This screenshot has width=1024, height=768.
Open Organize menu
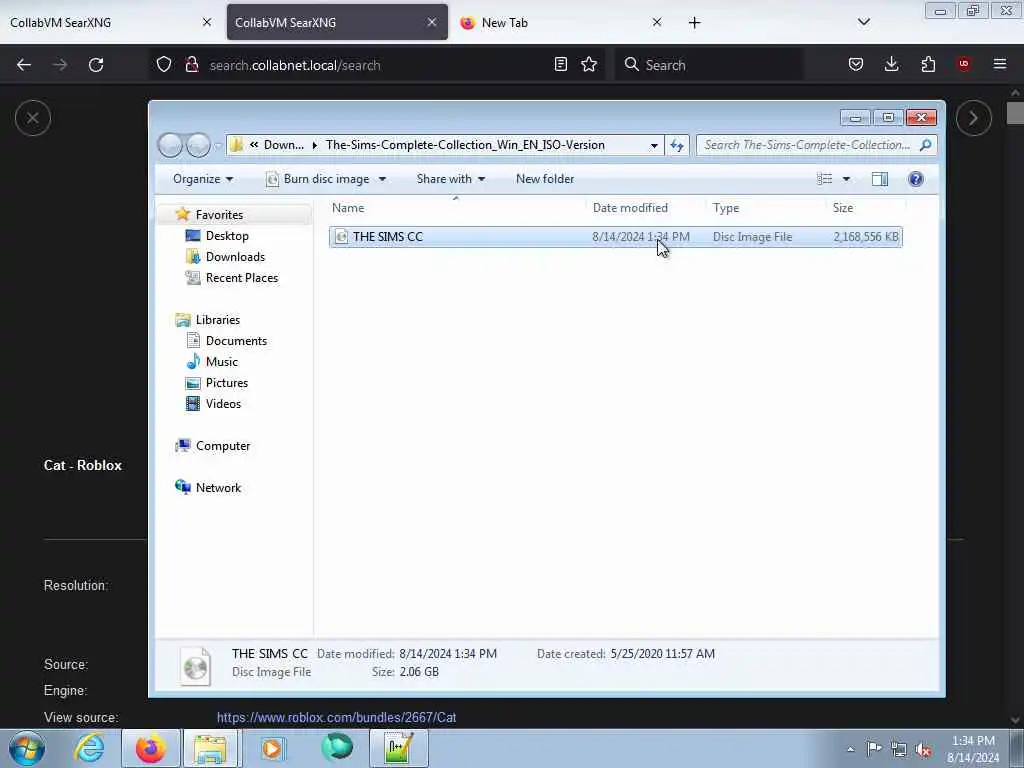click(x=202, y=179)
